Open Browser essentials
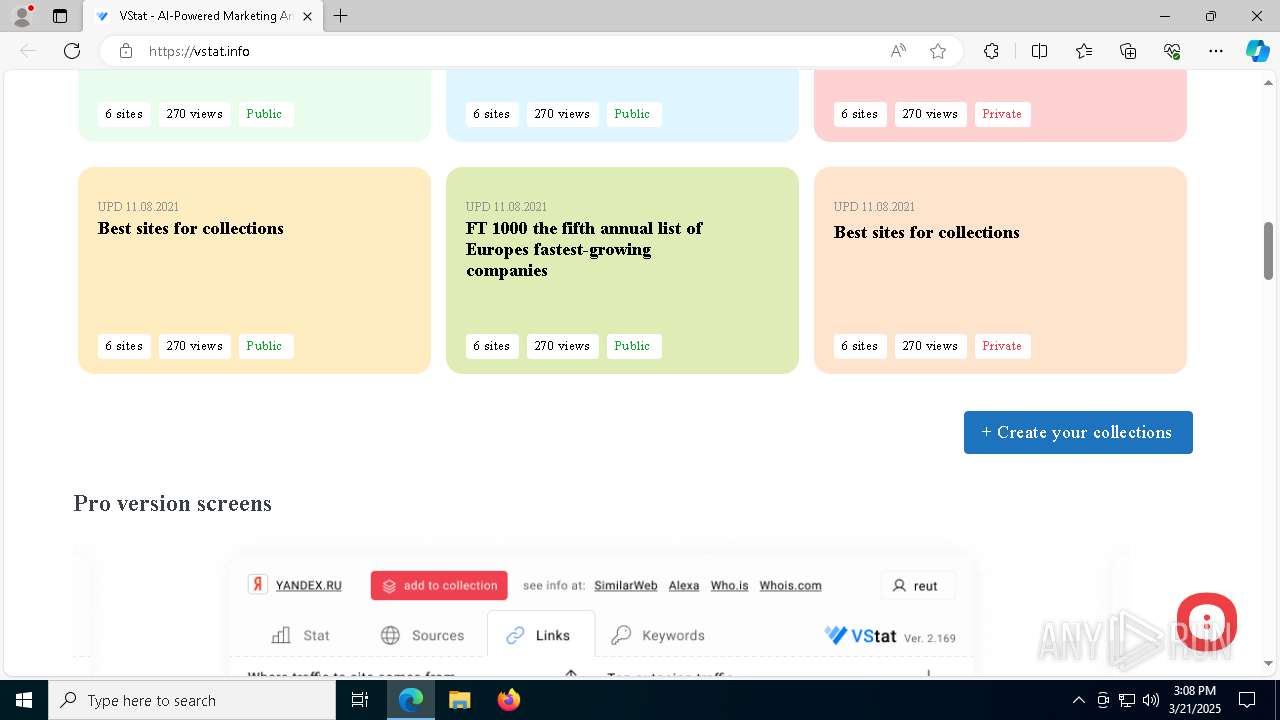 1172,51
